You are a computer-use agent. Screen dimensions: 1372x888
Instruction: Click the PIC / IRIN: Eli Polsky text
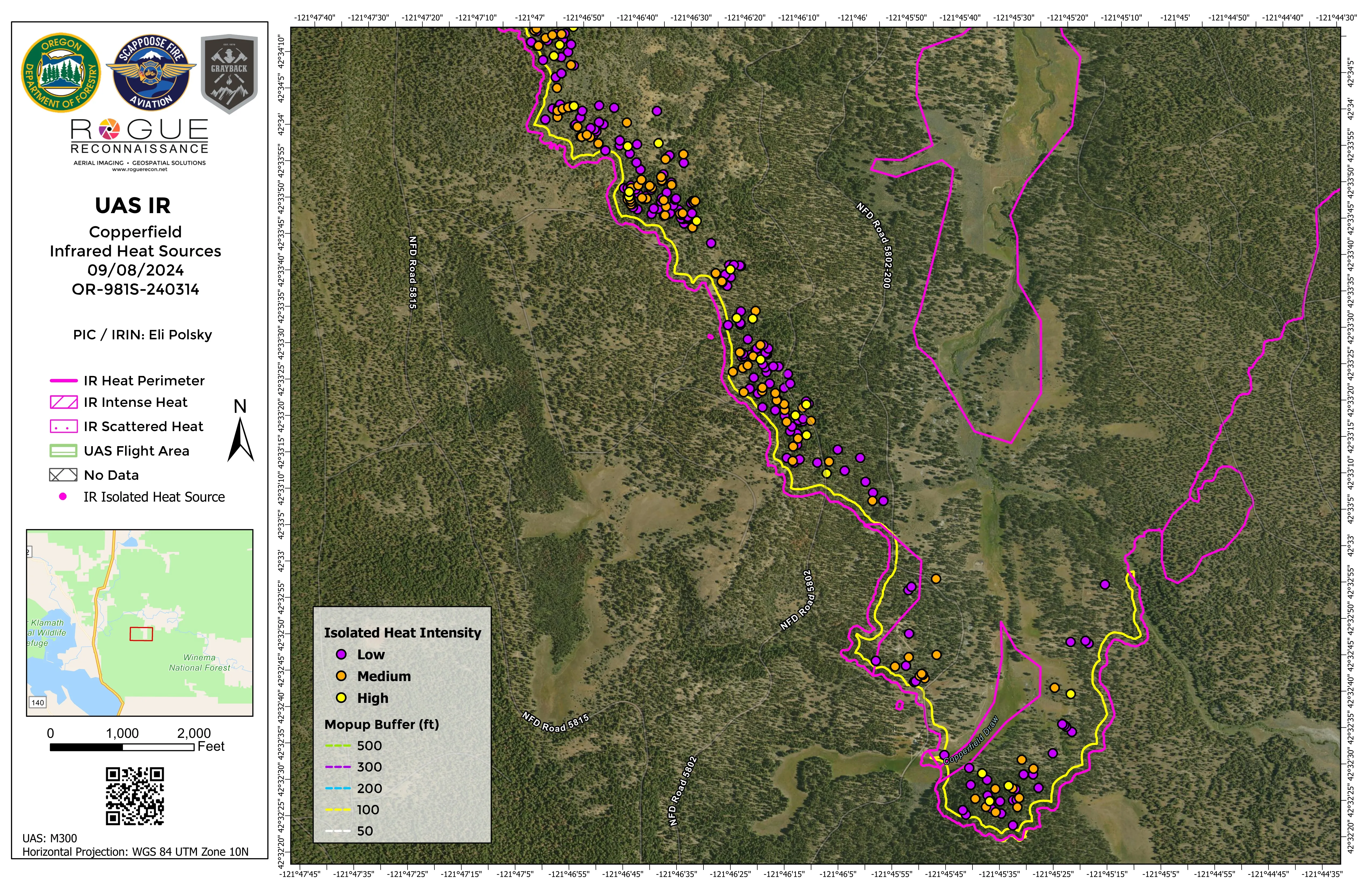pyautogui.click(x=142, y=335)
